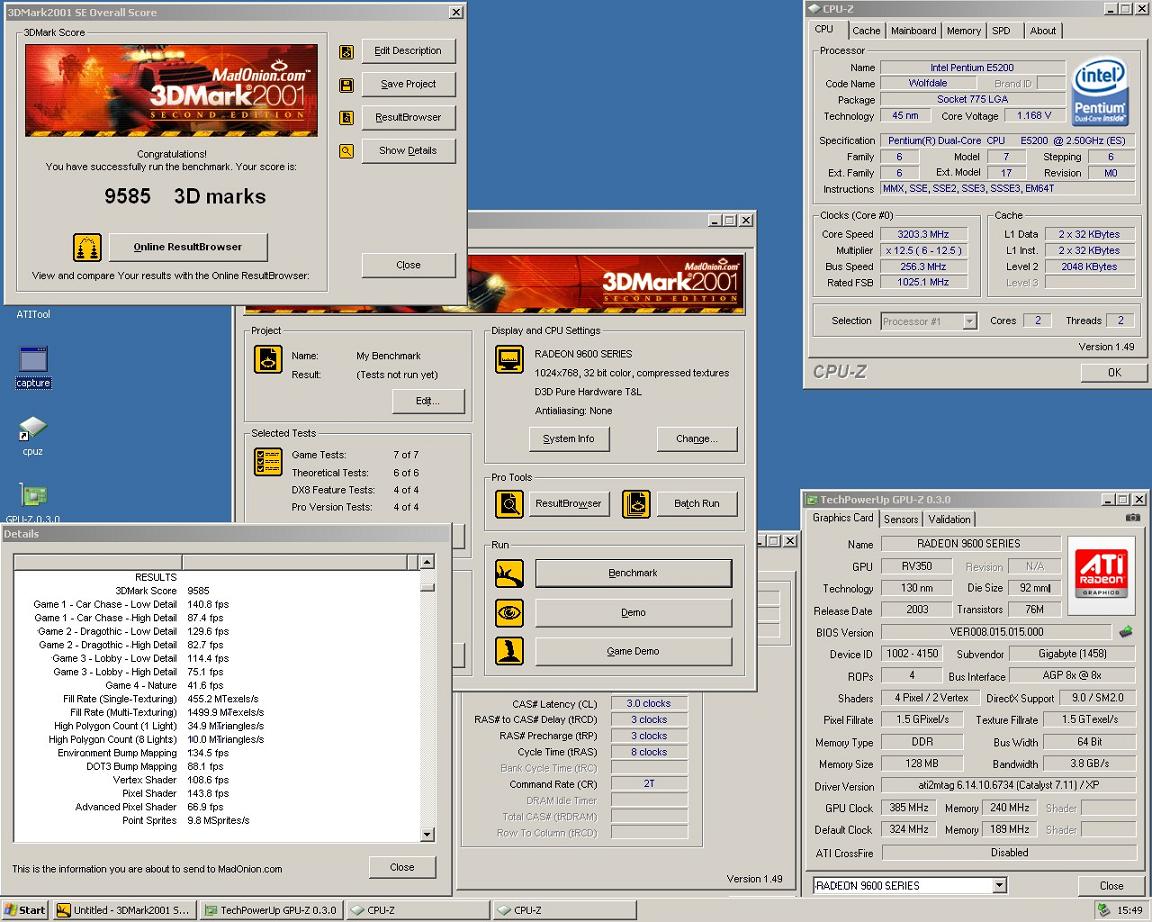Click the Show Details magnifier icon
The width and height of the screenshot is (1152, 922).
(x=346, y=151)
